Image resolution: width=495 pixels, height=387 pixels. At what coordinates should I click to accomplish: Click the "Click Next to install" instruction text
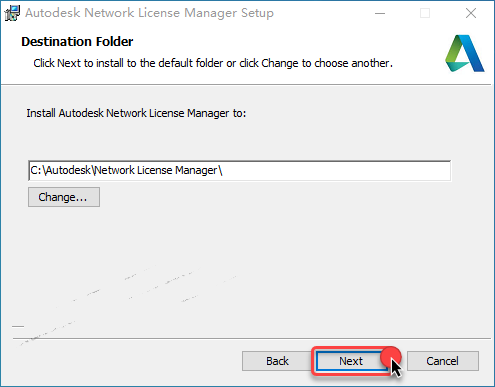tap(213, 63)
